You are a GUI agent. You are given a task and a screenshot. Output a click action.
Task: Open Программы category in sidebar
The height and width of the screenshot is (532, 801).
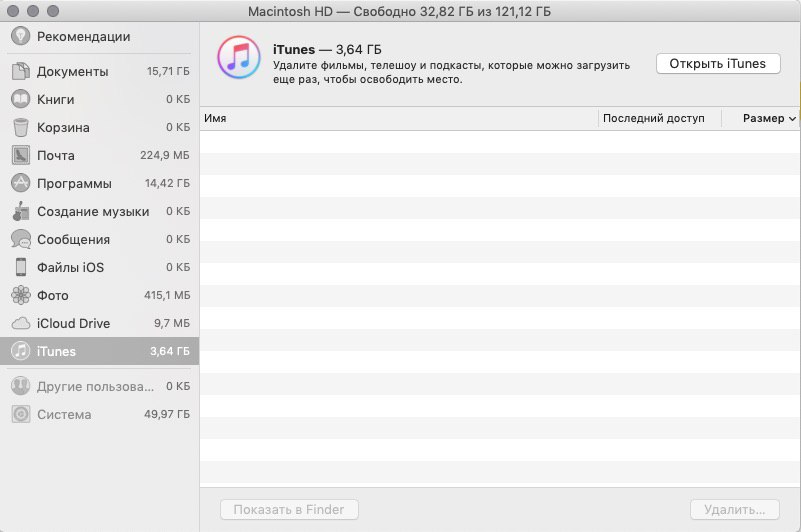100,183
